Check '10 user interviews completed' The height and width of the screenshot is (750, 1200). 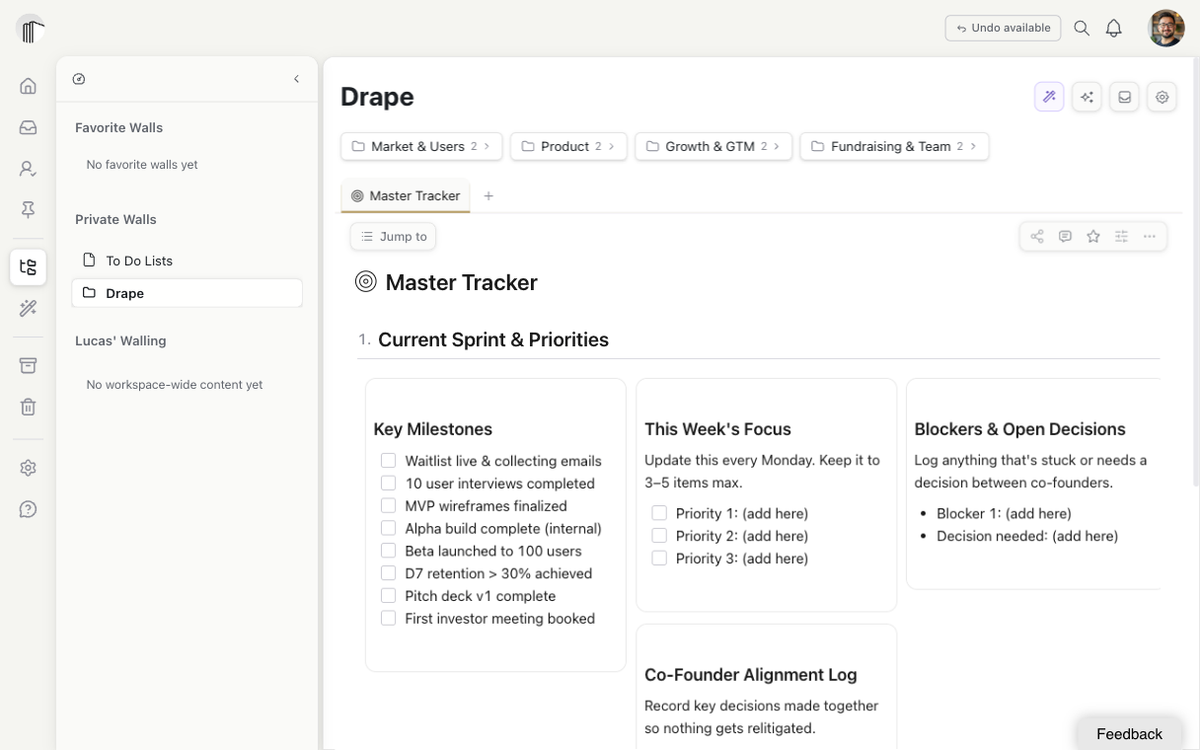(388, 483)
